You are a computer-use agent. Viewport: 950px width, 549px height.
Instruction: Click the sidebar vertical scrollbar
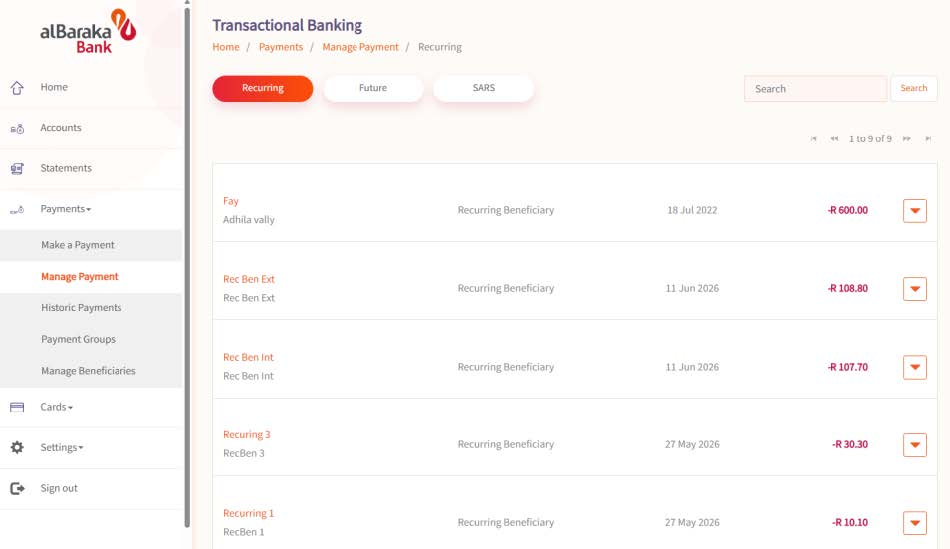point(187,267)
